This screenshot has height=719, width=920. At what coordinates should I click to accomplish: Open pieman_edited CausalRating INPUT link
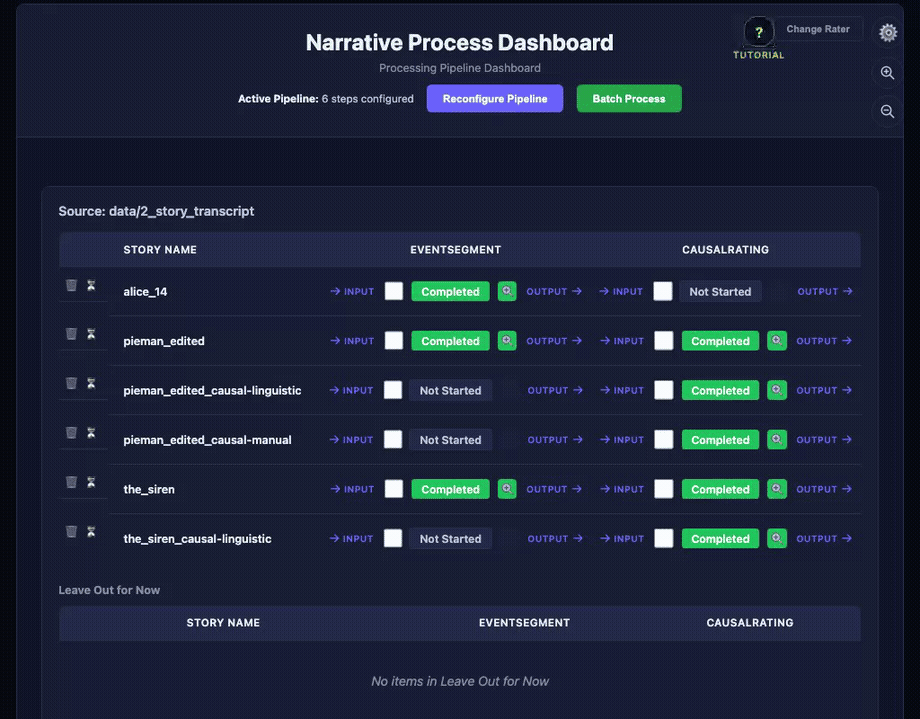point(622,340)
